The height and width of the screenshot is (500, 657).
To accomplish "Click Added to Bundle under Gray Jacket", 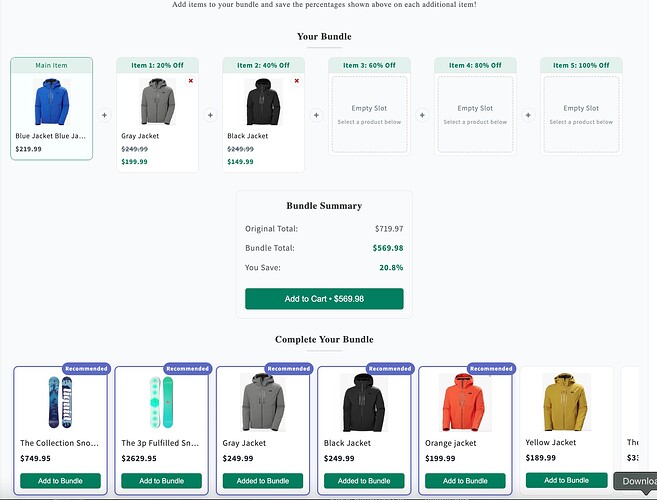I will pos(263,481).
